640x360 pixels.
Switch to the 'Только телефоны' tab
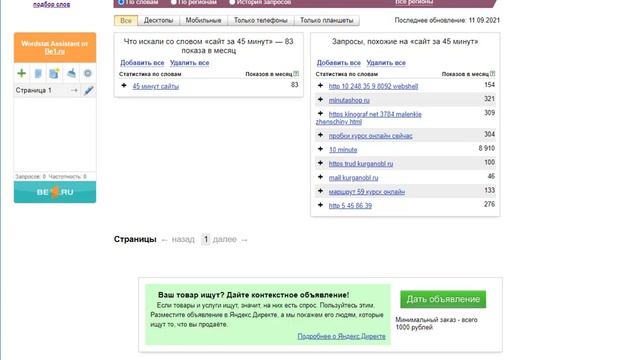tap(261, 20)
